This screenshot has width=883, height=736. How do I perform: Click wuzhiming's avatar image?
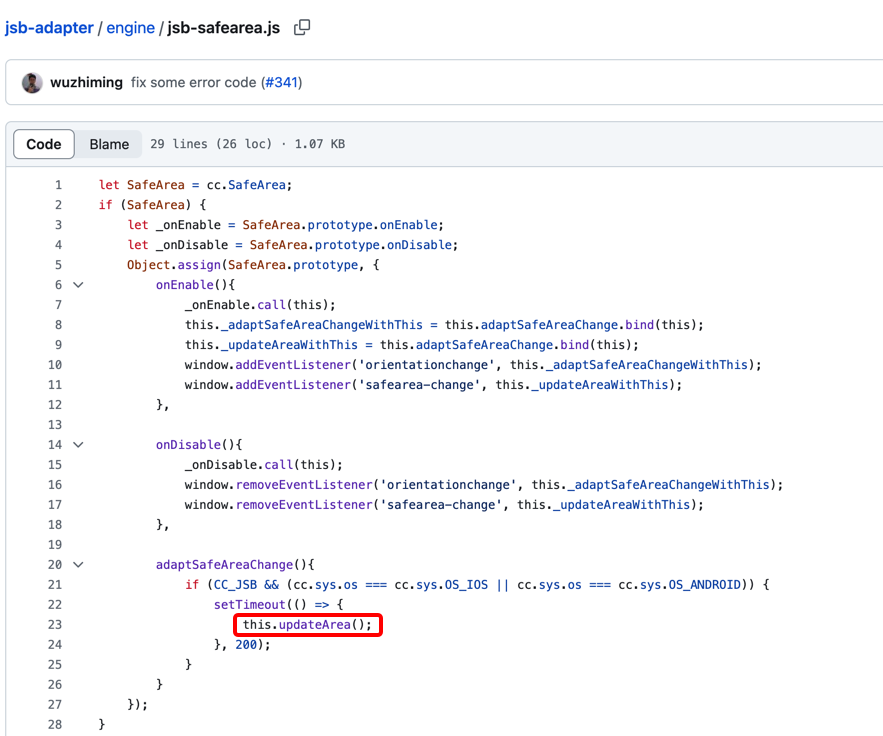point(32,82)
